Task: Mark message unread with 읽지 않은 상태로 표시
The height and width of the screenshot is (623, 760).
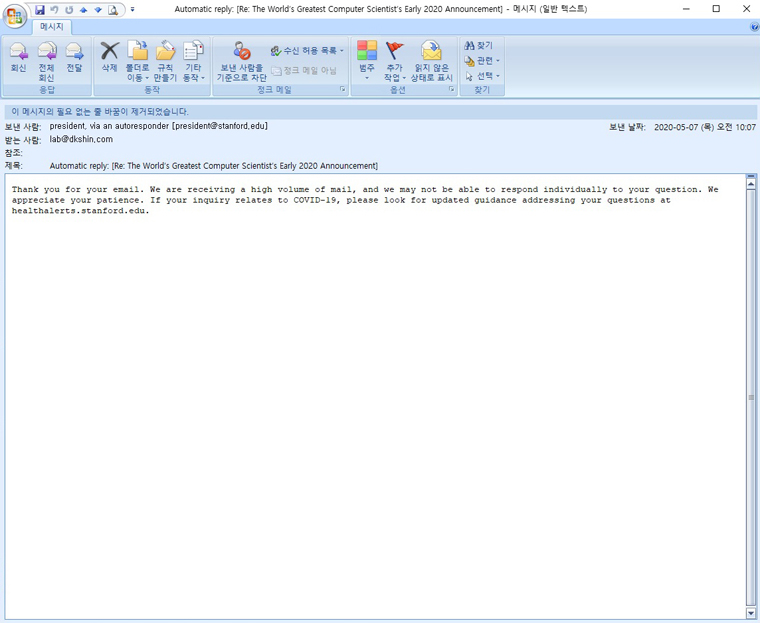Action: pos(431,62)
